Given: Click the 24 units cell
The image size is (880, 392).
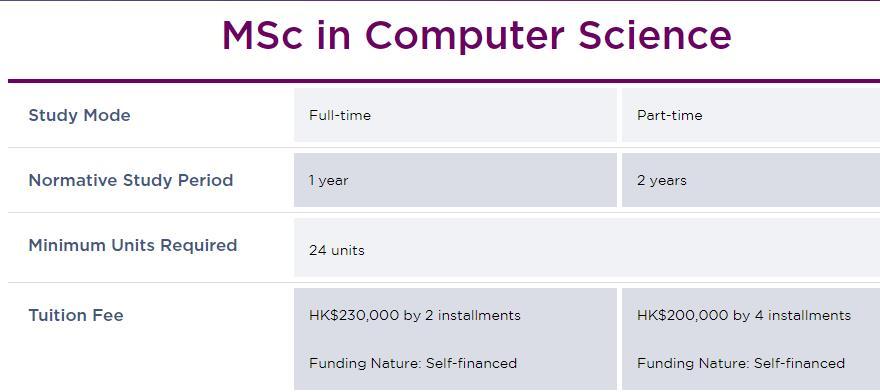Looking at the screenshot, I should tap(587, 248).
